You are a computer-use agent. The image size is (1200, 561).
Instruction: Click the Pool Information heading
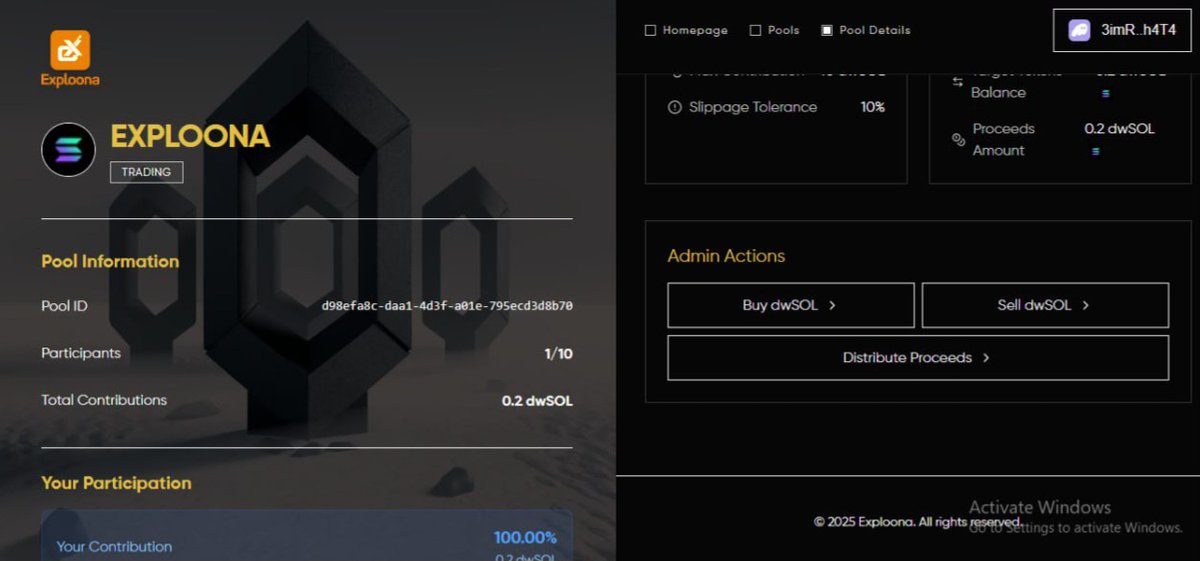point(110,262)
